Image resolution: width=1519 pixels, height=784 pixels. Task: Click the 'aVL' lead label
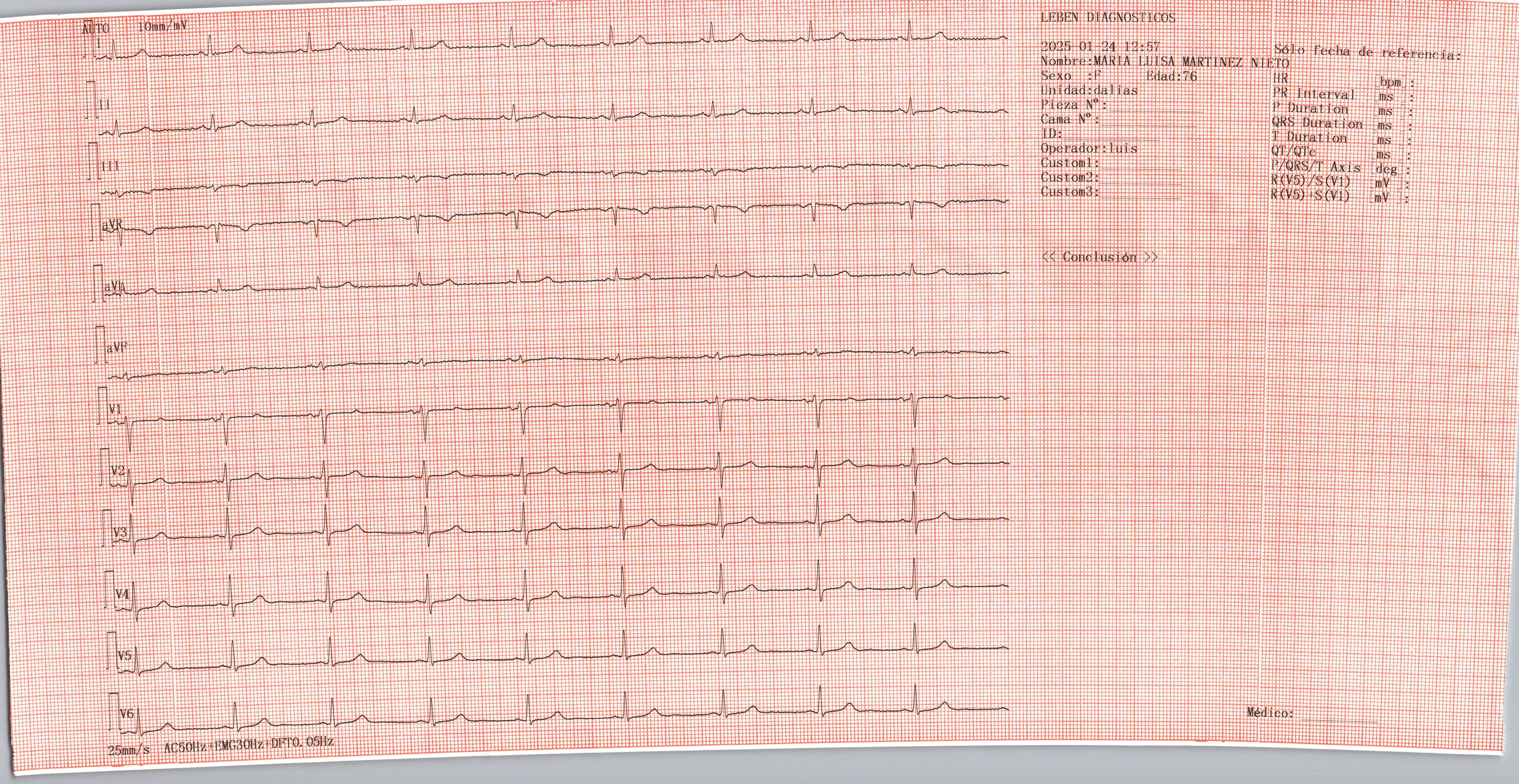(x=115, y=287)
